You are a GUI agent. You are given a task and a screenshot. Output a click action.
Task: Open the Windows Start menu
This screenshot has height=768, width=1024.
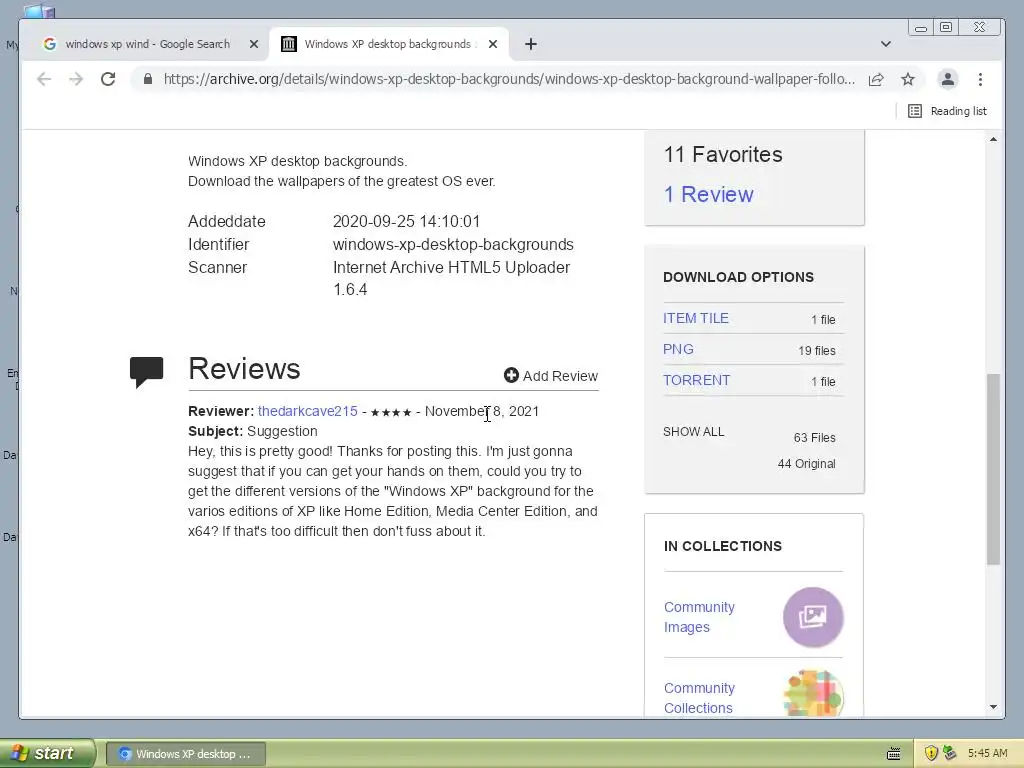46,753
